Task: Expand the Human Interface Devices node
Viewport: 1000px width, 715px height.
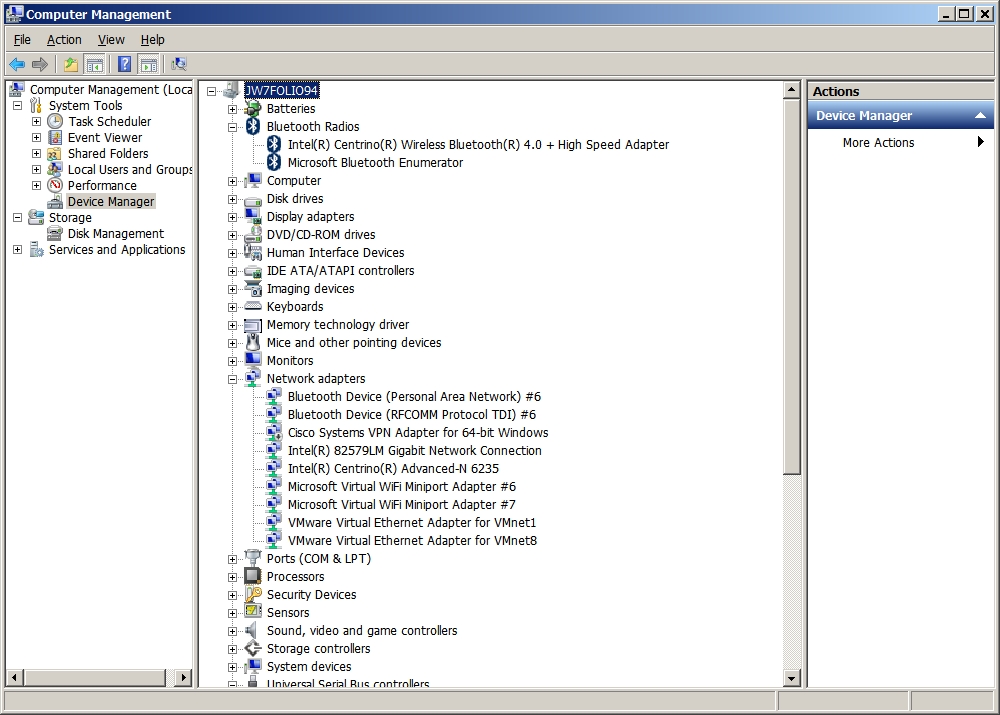Action: pyautogui.click(x=232, y=253)
